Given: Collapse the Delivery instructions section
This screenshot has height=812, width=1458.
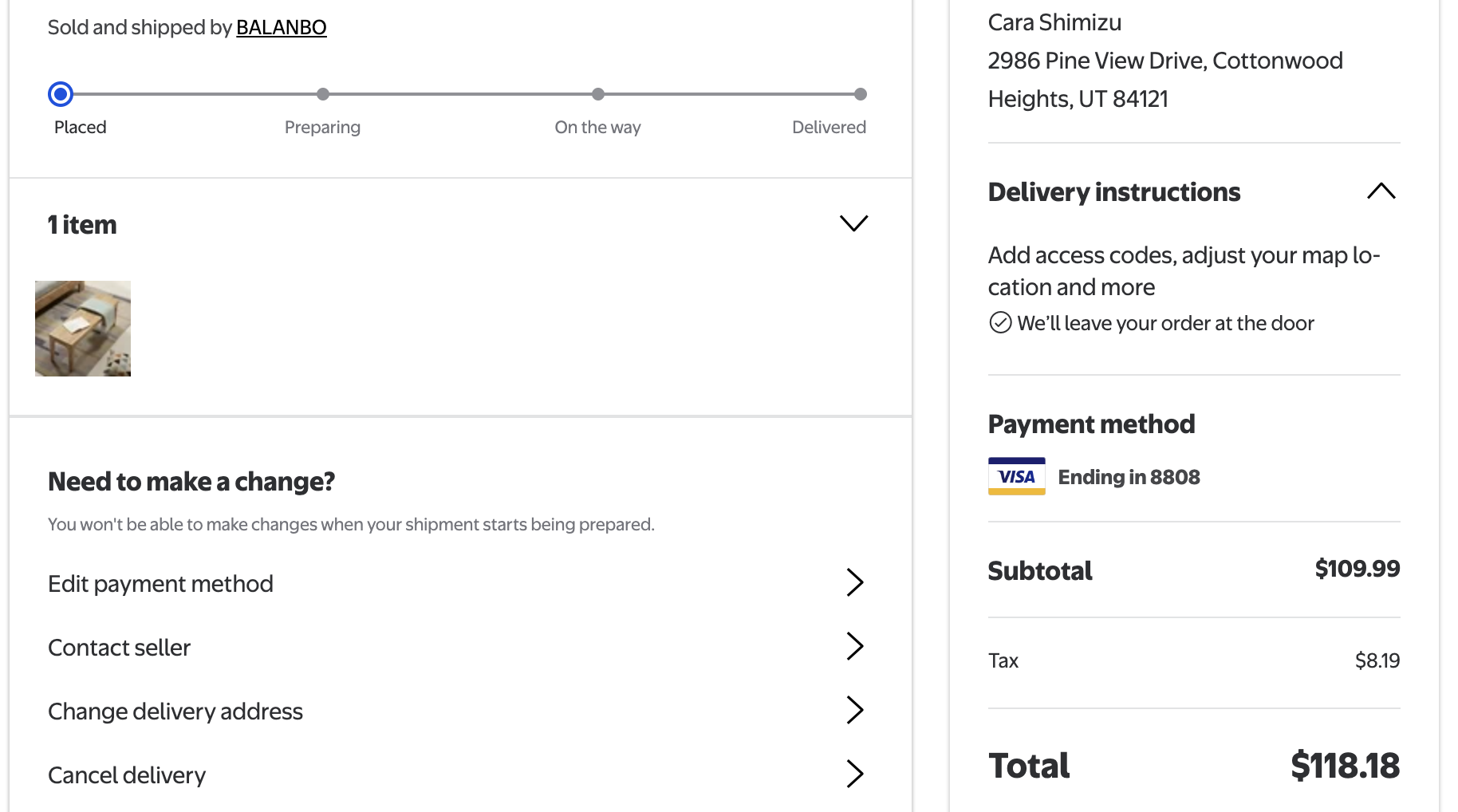Looking at the screenshot, I should click(1381, 191).
